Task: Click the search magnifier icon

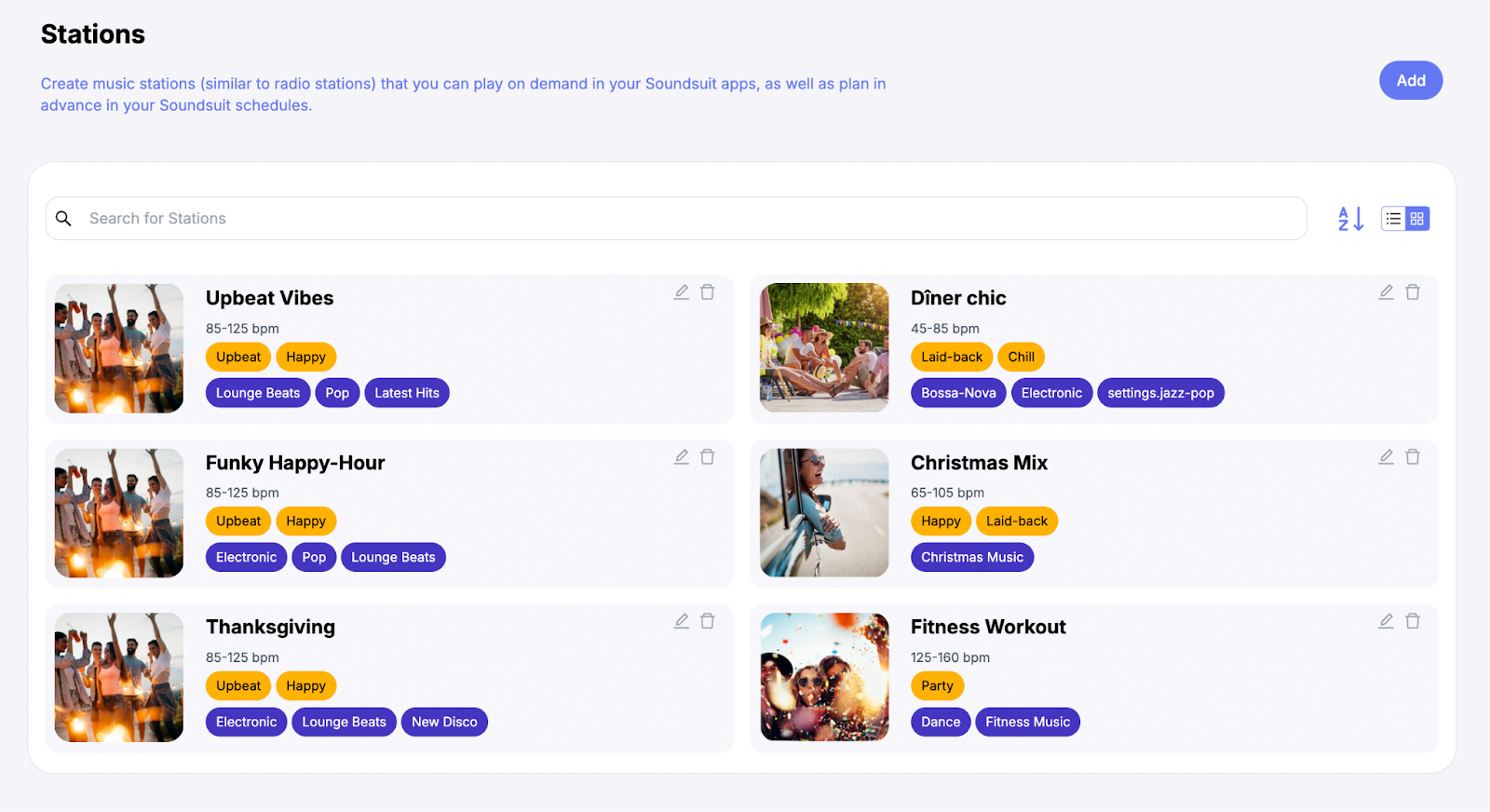Action: [x=63, y=219]
